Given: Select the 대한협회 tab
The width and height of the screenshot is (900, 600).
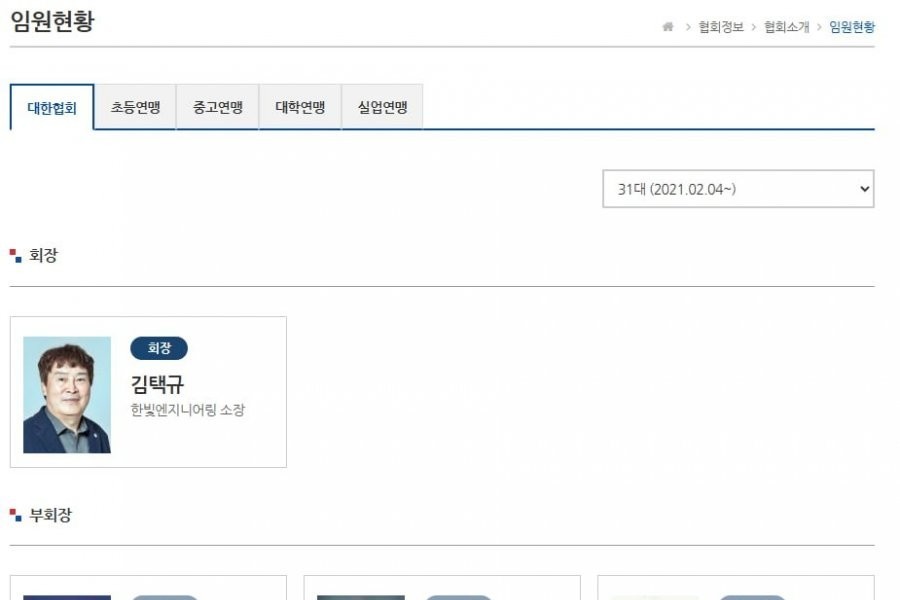Looking at the screenshot, I should point(52,107).
